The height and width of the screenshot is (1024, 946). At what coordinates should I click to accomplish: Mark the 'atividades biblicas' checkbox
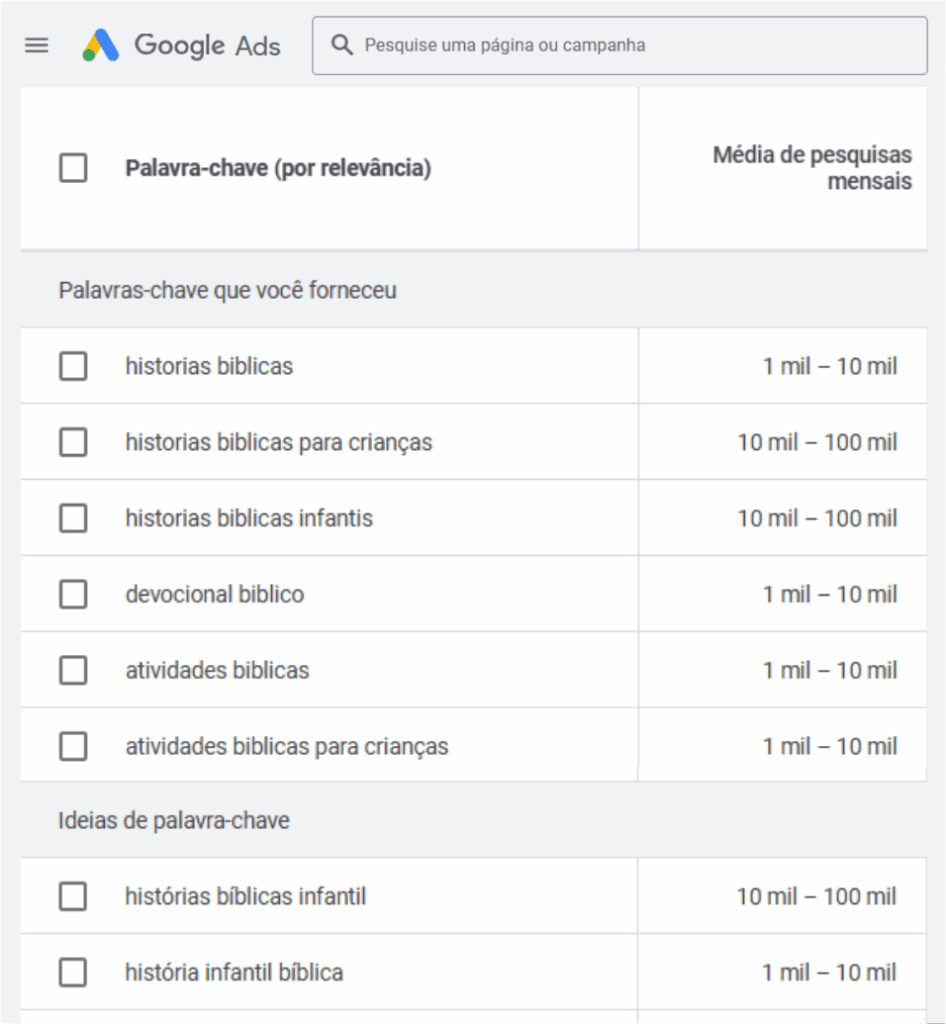[x=73, y=670]
